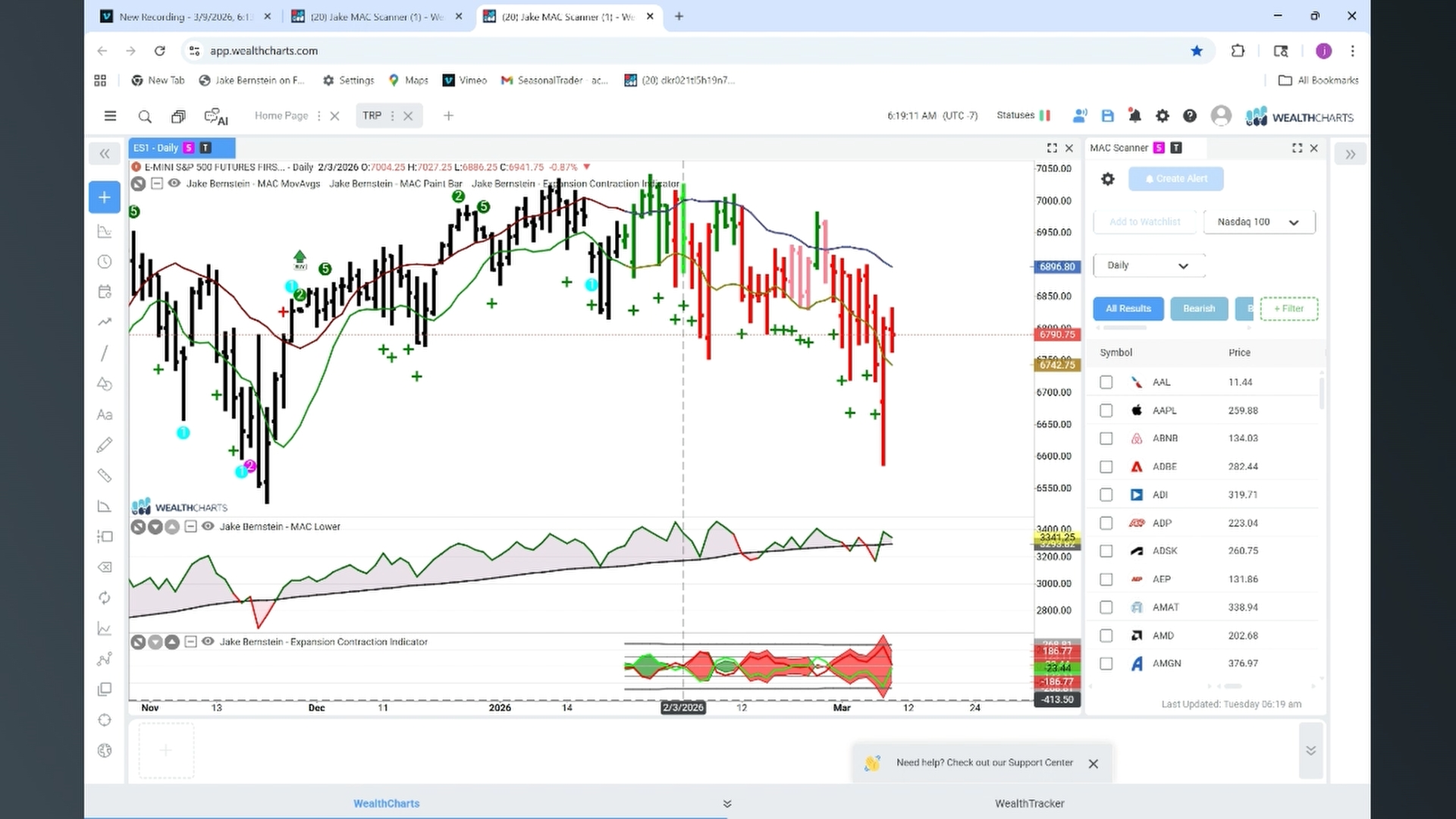
Task: Collapse the left panel double-chevron
Action: 105,154
